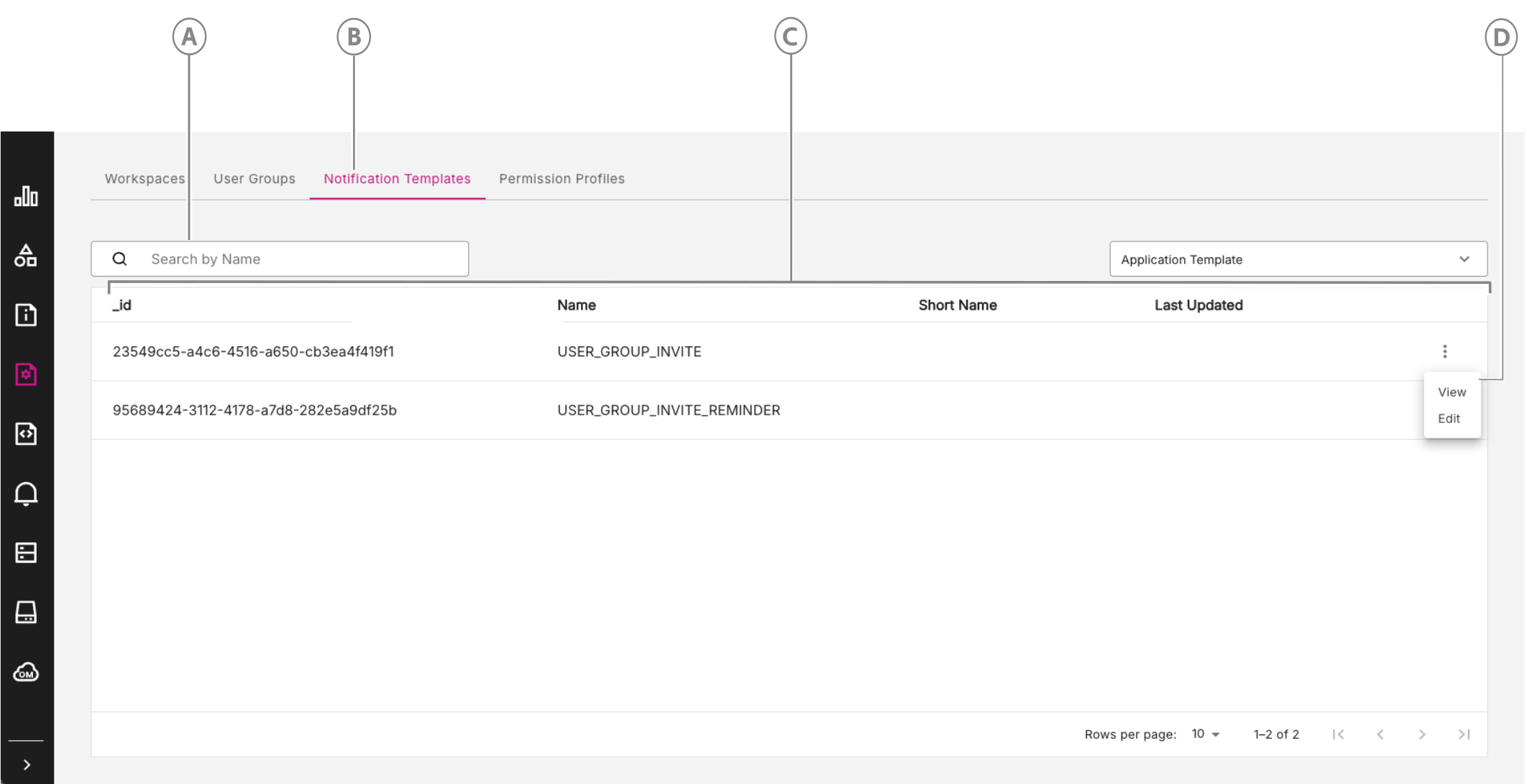
Task: Open the bar chart dashboard sidebar icon
Action: point(26,196)
